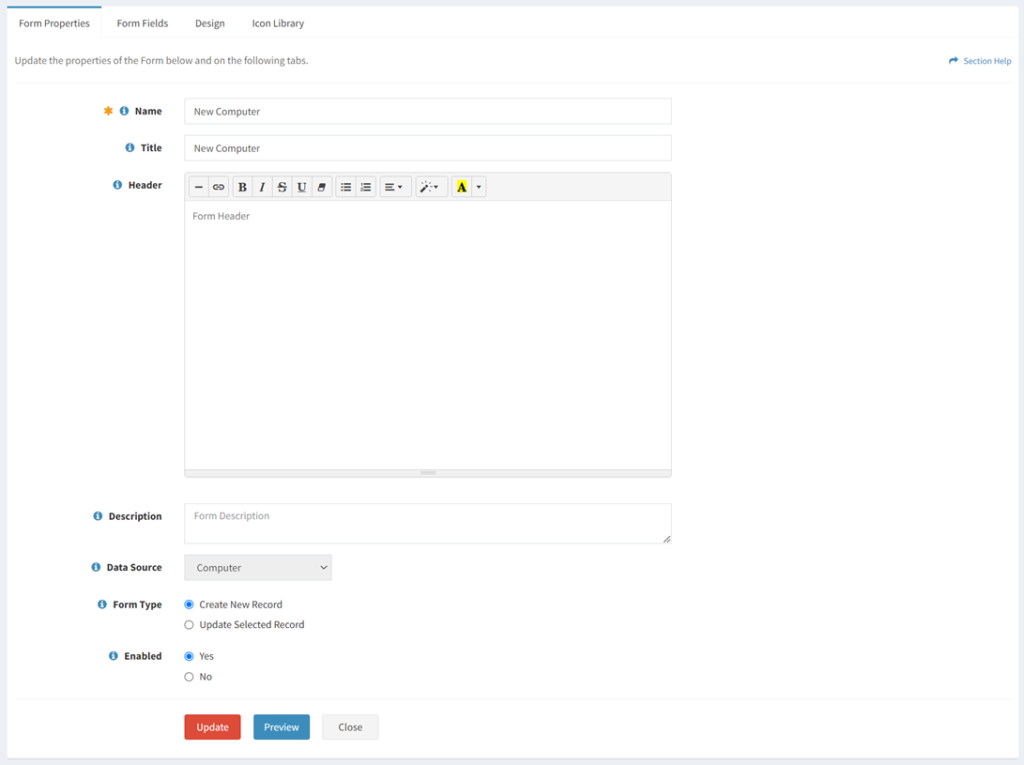The height and width of the screenshot is (765, 1024).
Task: Choose Update Selected Record form type
Action: 188,624
